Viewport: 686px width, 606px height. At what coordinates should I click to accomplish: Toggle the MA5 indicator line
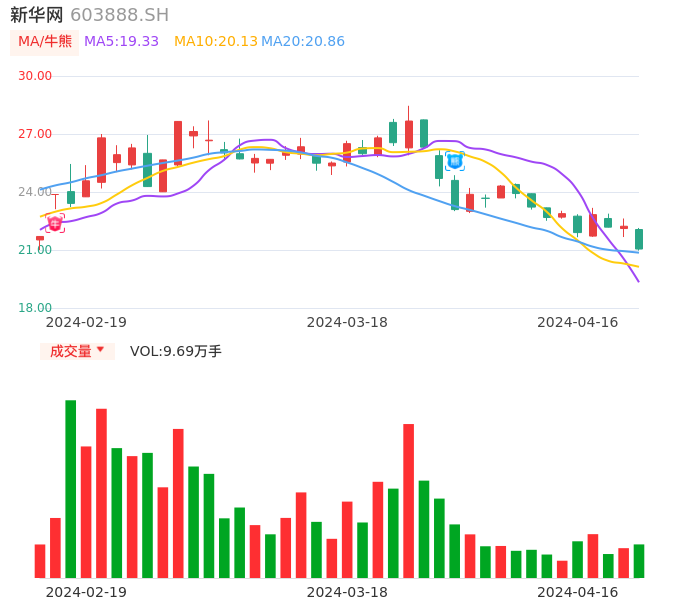121,41
